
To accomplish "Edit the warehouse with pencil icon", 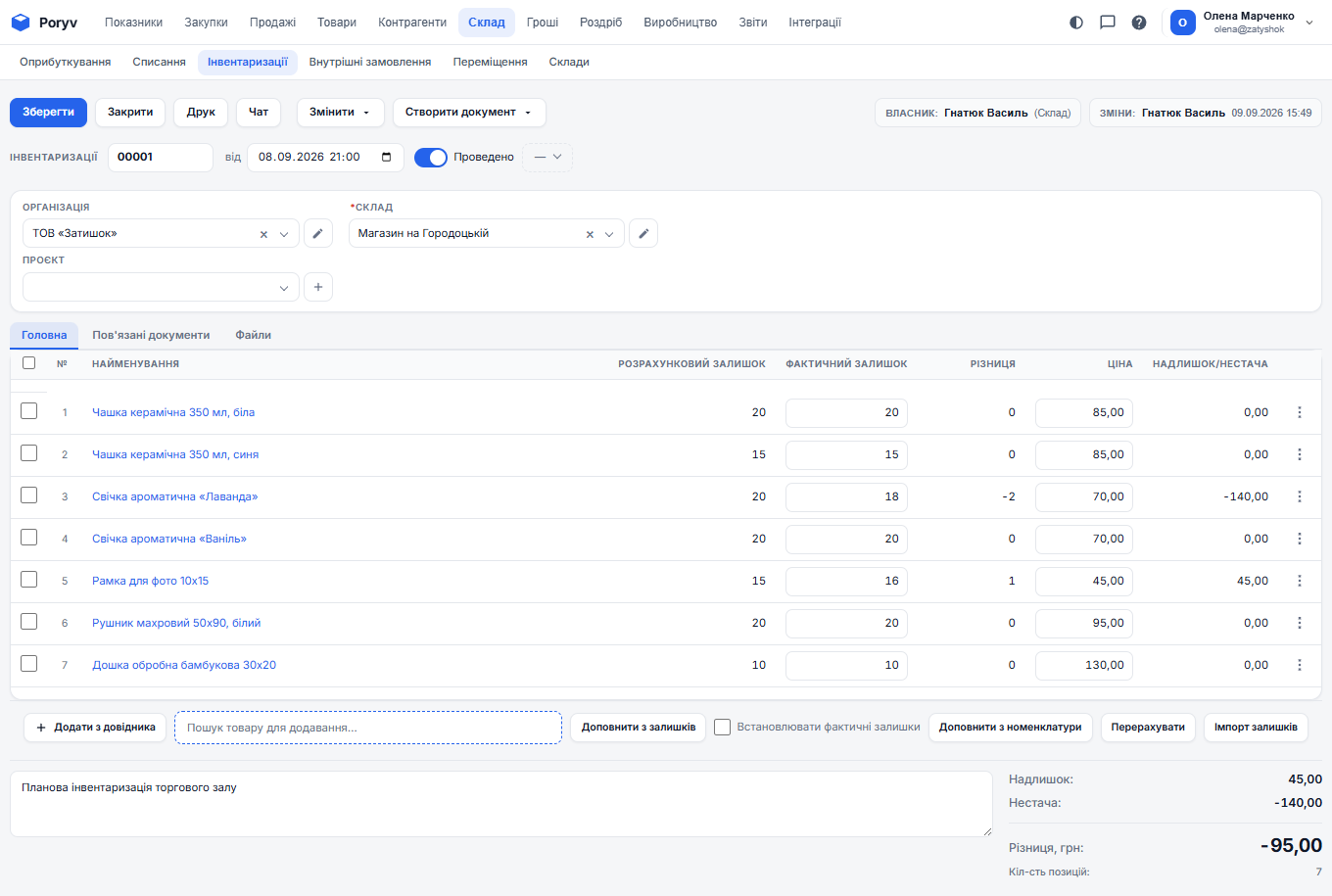I will (643, 233).
